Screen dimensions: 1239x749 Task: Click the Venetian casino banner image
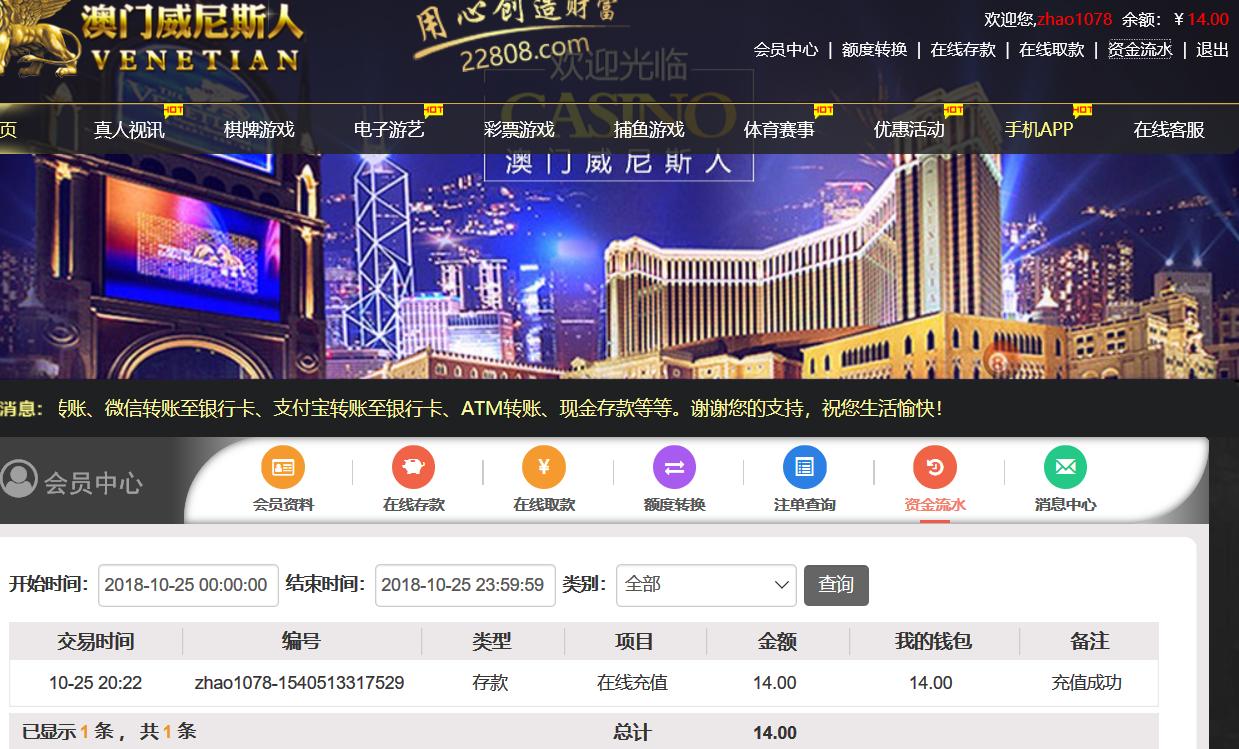(x=619, y=266)
